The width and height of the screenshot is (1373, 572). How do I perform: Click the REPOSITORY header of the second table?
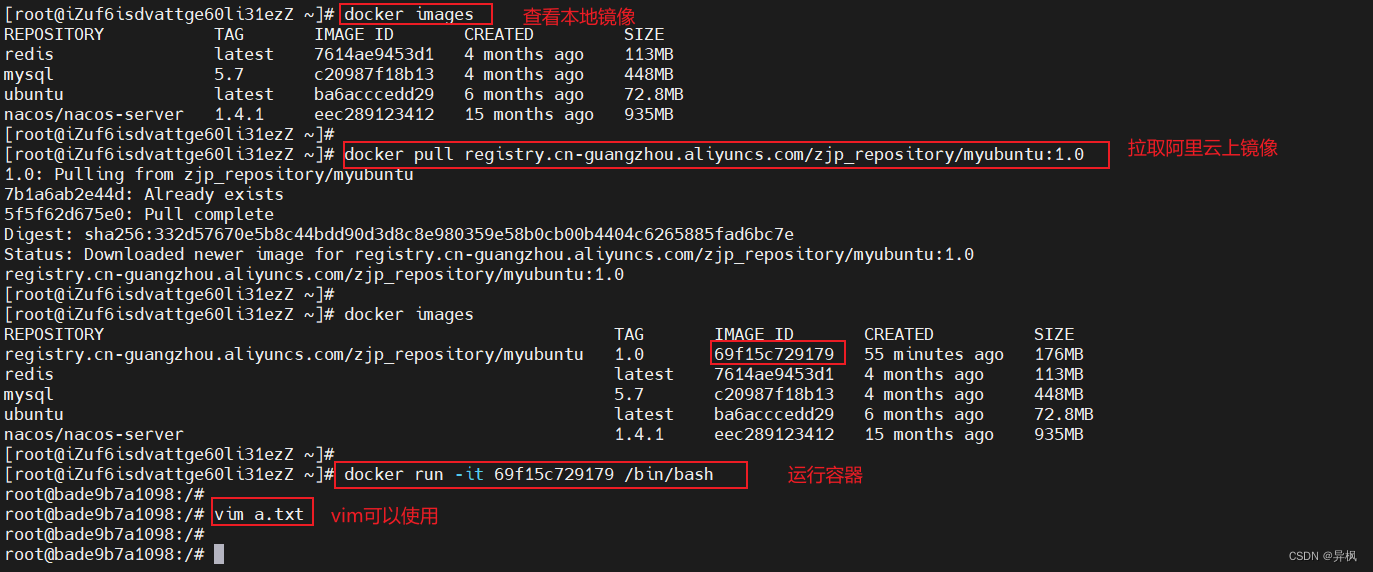54,334
